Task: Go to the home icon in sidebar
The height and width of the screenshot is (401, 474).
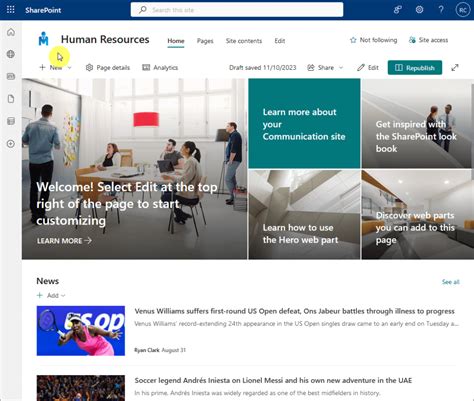Action: pyautogui.click(x=11, y=32)
